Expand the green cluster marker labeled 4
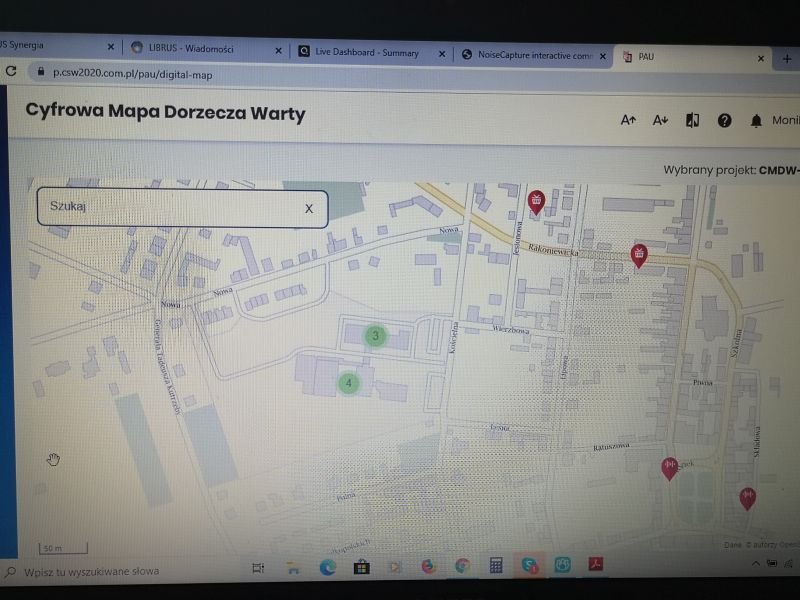 [348, 383]
